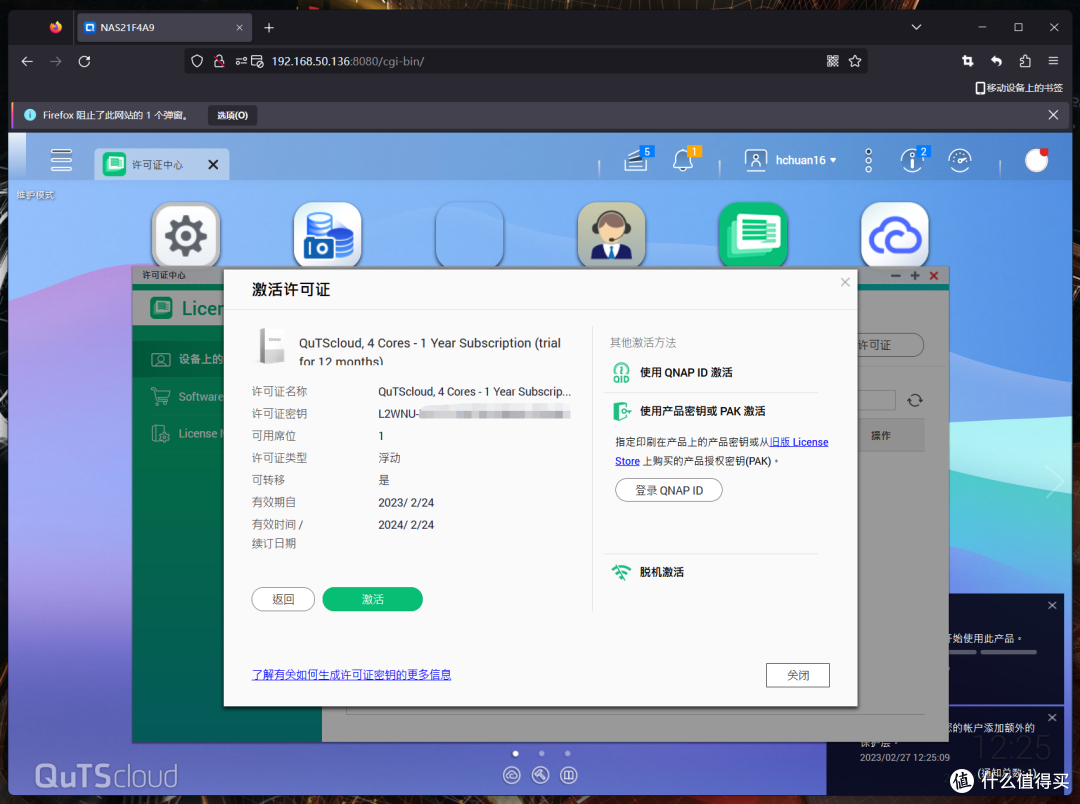
Task: Open Firefox application hamburger menu
Action: tap(1053, 61)
